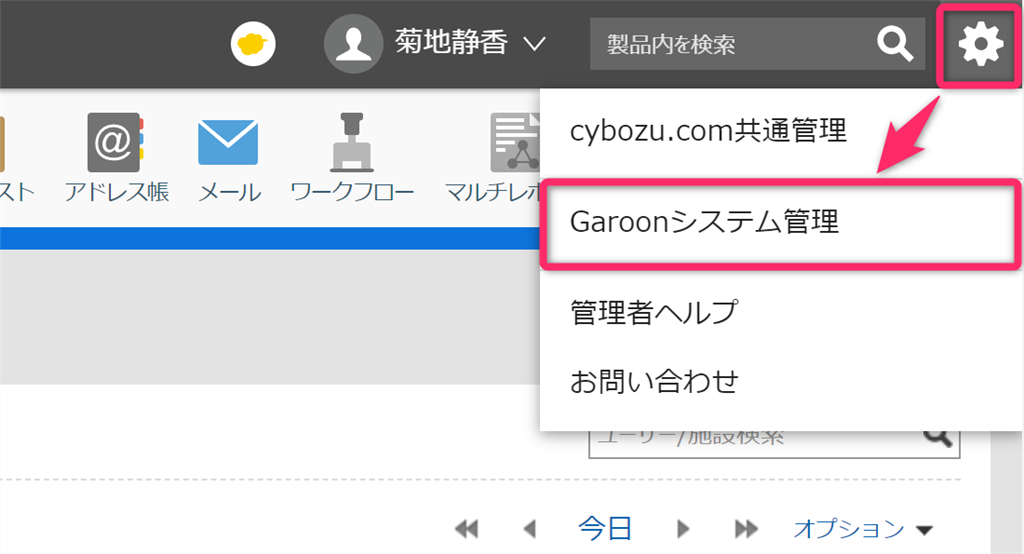Image resolution: width=1024 pixels, height=554 pixels.
Task: Expand the 菊地静香 user dropdown
Action: 535,44
